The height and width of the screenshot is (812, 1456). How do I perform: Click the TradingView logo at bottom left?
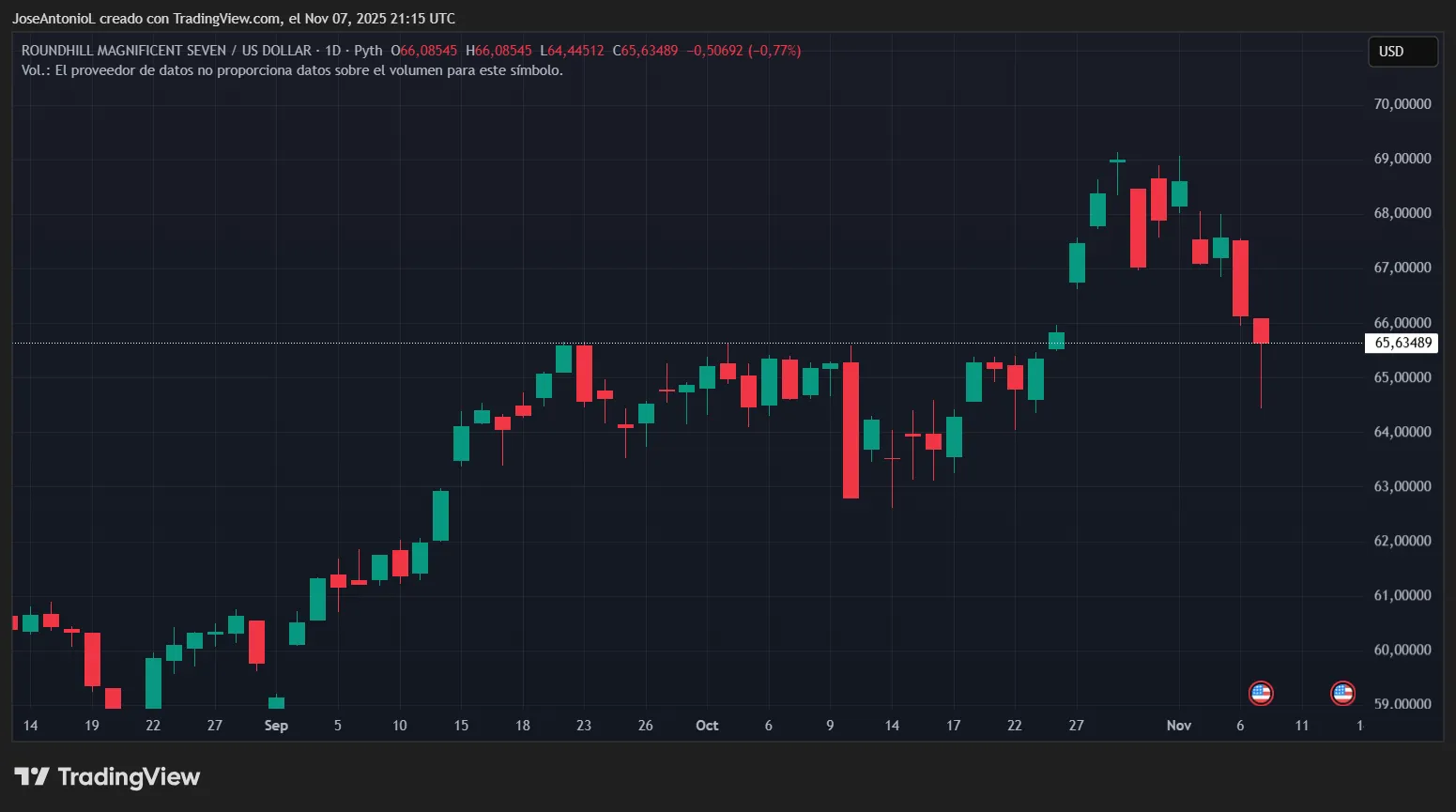click(x=107, y=777)
